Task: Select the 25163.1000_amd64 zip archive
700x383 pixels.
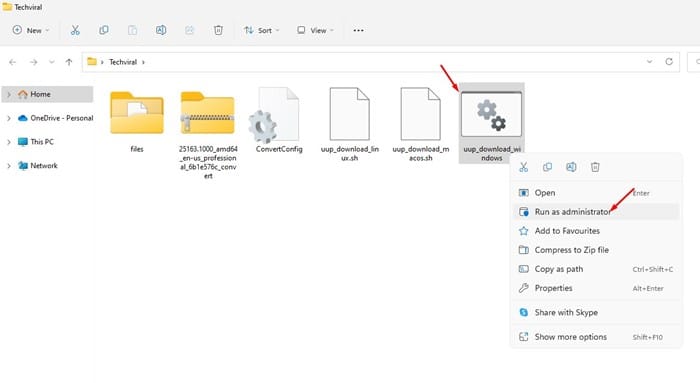Action: pos(208,134)
